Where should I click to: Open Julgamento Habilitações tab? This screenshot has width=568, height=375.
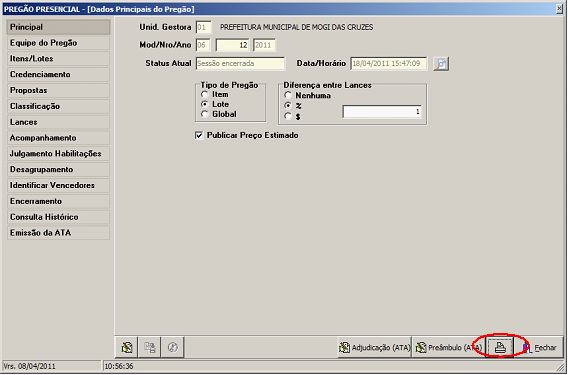click(x=58, y=154)
